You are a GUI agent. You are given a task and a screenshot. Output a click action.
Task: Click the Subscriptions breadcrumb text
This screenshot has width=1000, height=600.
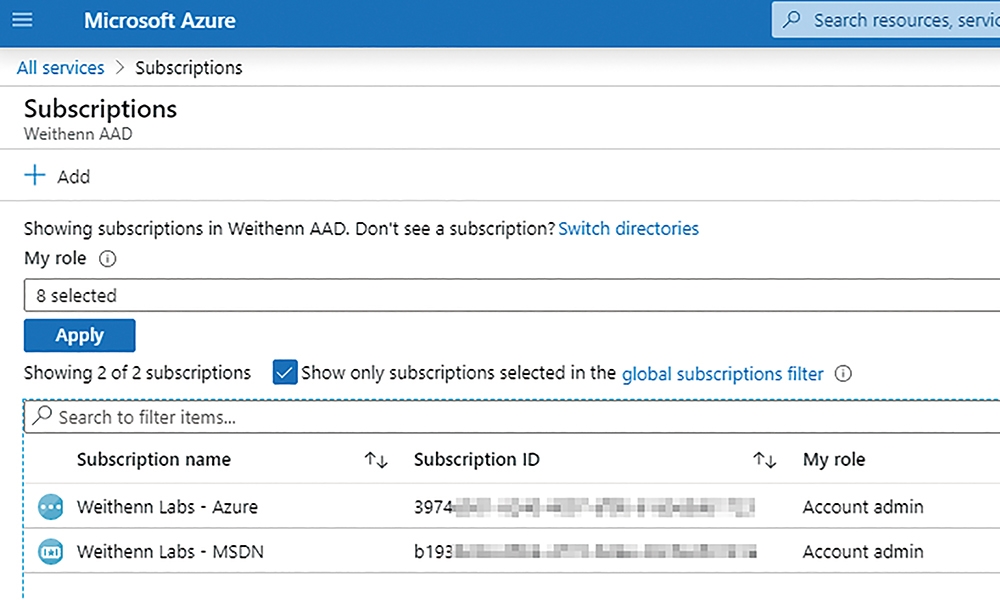click(x=189, y=68)
